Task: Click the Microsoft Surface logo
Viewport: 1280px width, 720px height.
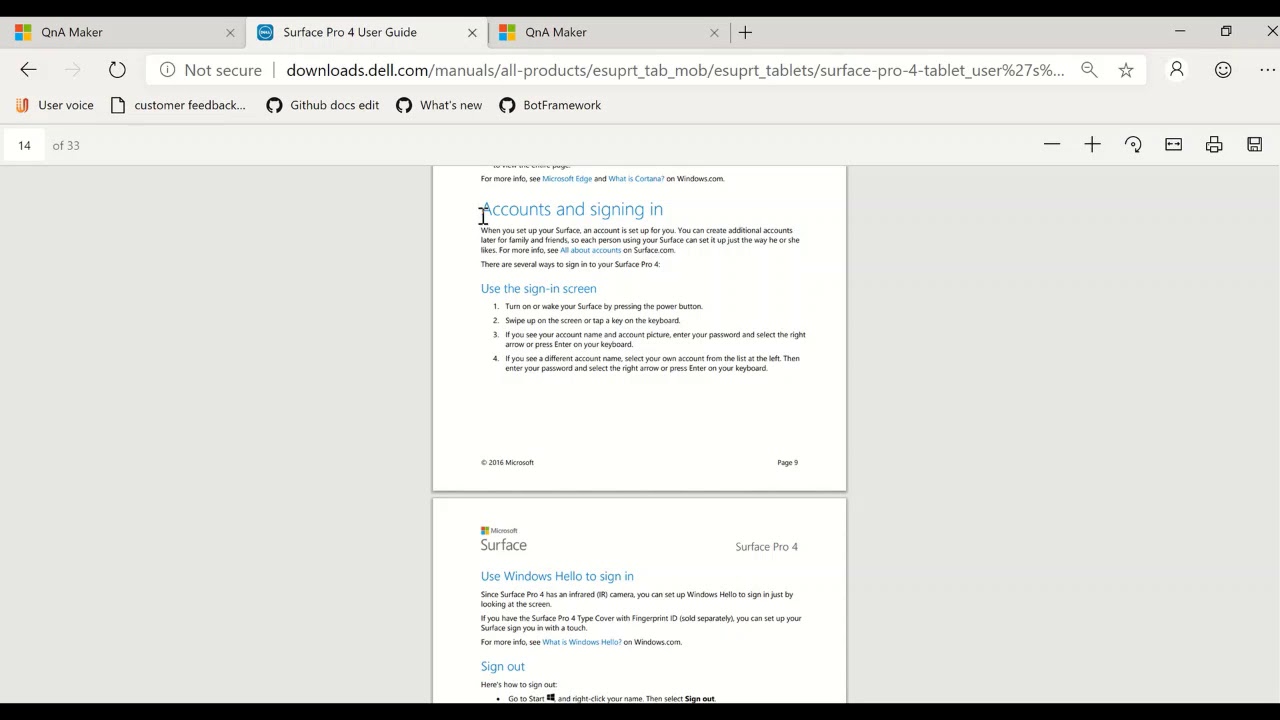Action: [x=503, y=539]
